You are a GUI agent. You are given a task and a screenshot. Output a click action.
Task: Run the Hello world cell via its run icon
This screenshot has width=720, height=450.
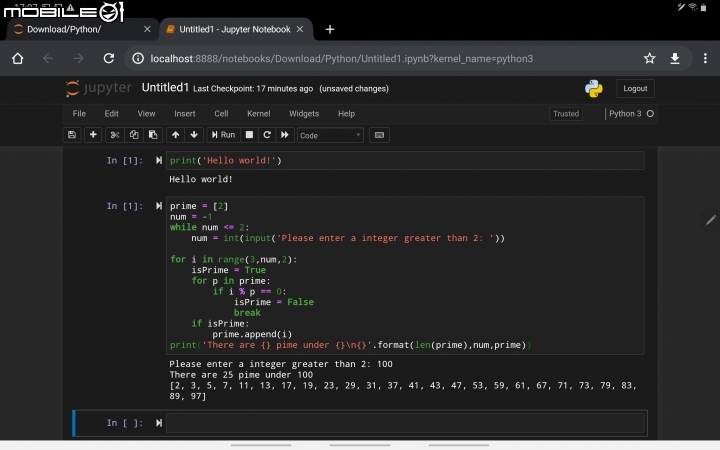(x=159, y=160)
